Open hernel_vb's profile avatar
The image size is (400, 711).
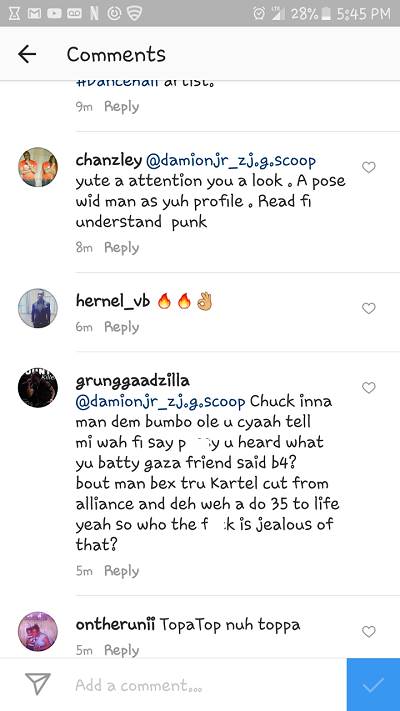(38, 308)
